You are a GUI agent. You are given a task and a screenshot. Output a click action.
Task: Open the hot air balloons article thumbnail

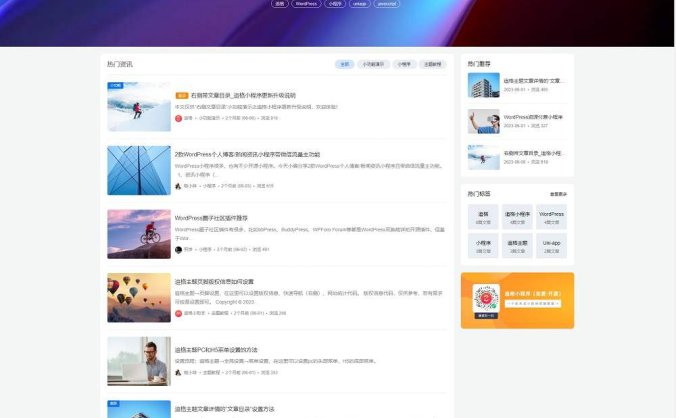[139, 298]
